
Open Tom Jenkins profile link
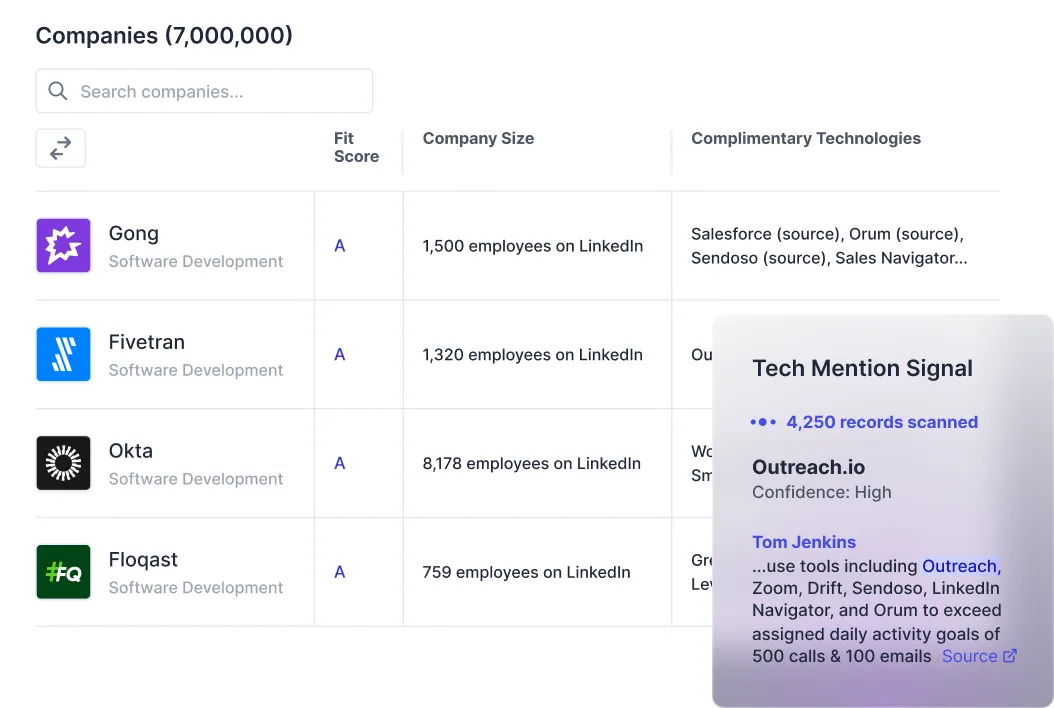(804, 542)
